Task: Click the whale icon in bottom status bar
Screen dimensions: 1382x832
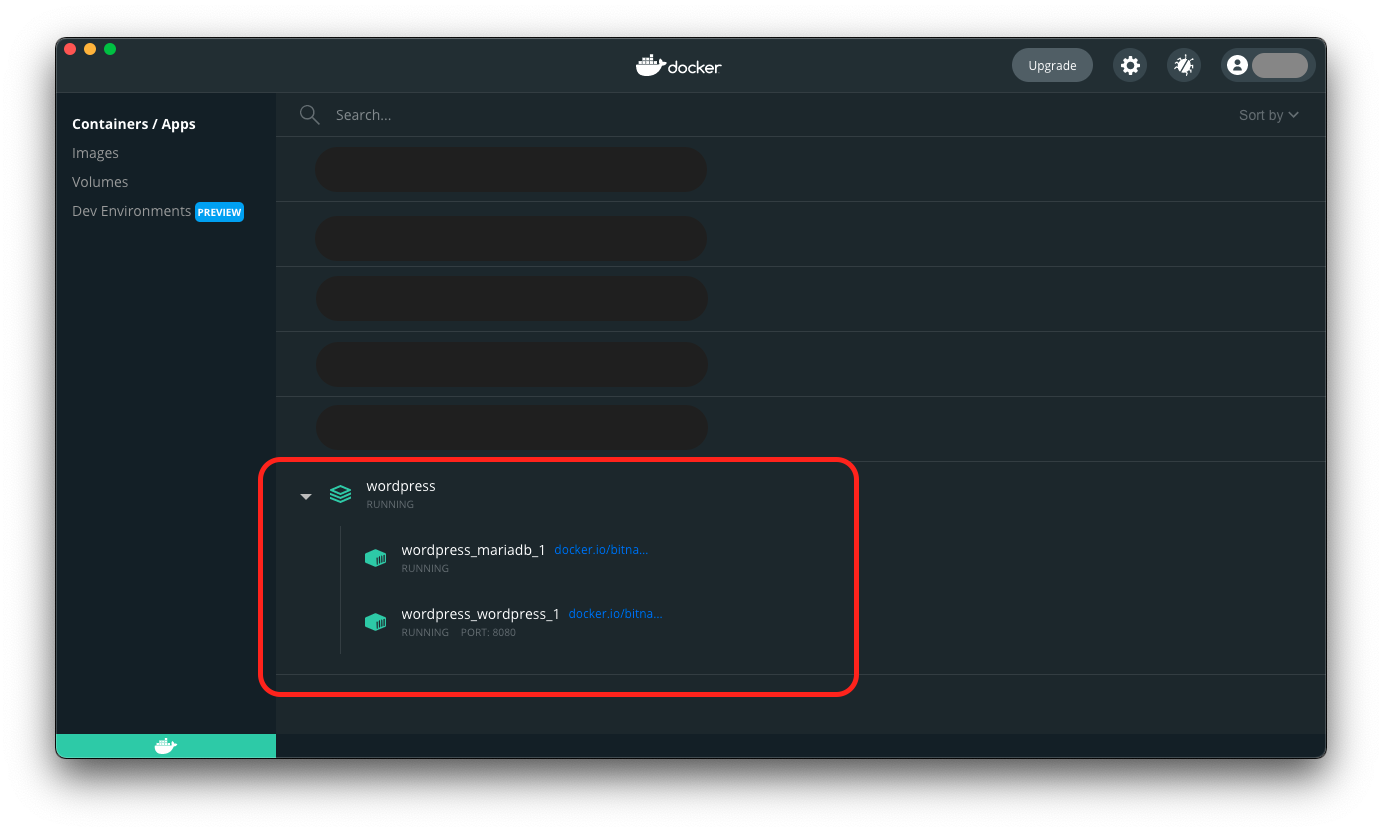Action: 166,745
